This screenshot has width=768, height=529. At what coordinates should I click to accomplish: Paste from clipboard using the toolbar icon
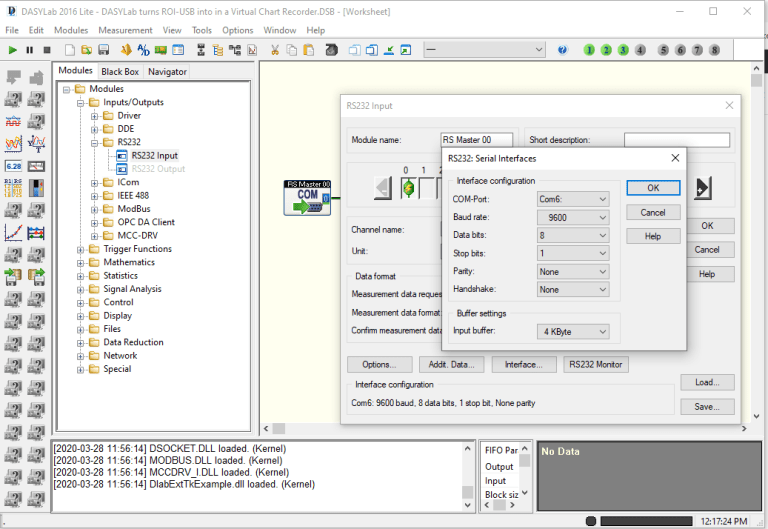point(309,50)
